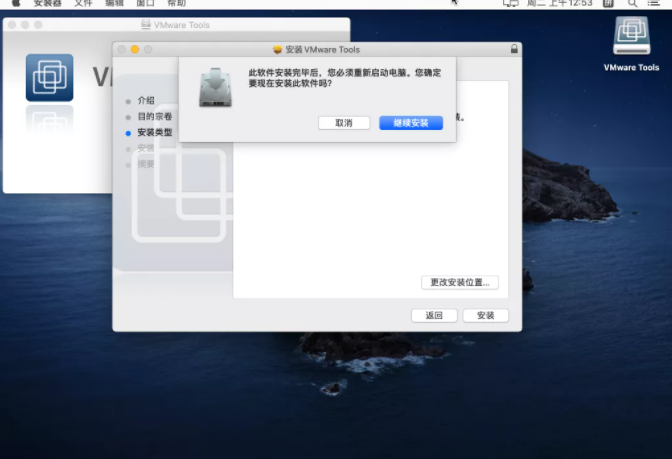The width and height of the screenshot is (672, 459).
Task: Open the 编辑 menu
Action: click(x=114, y=3)
